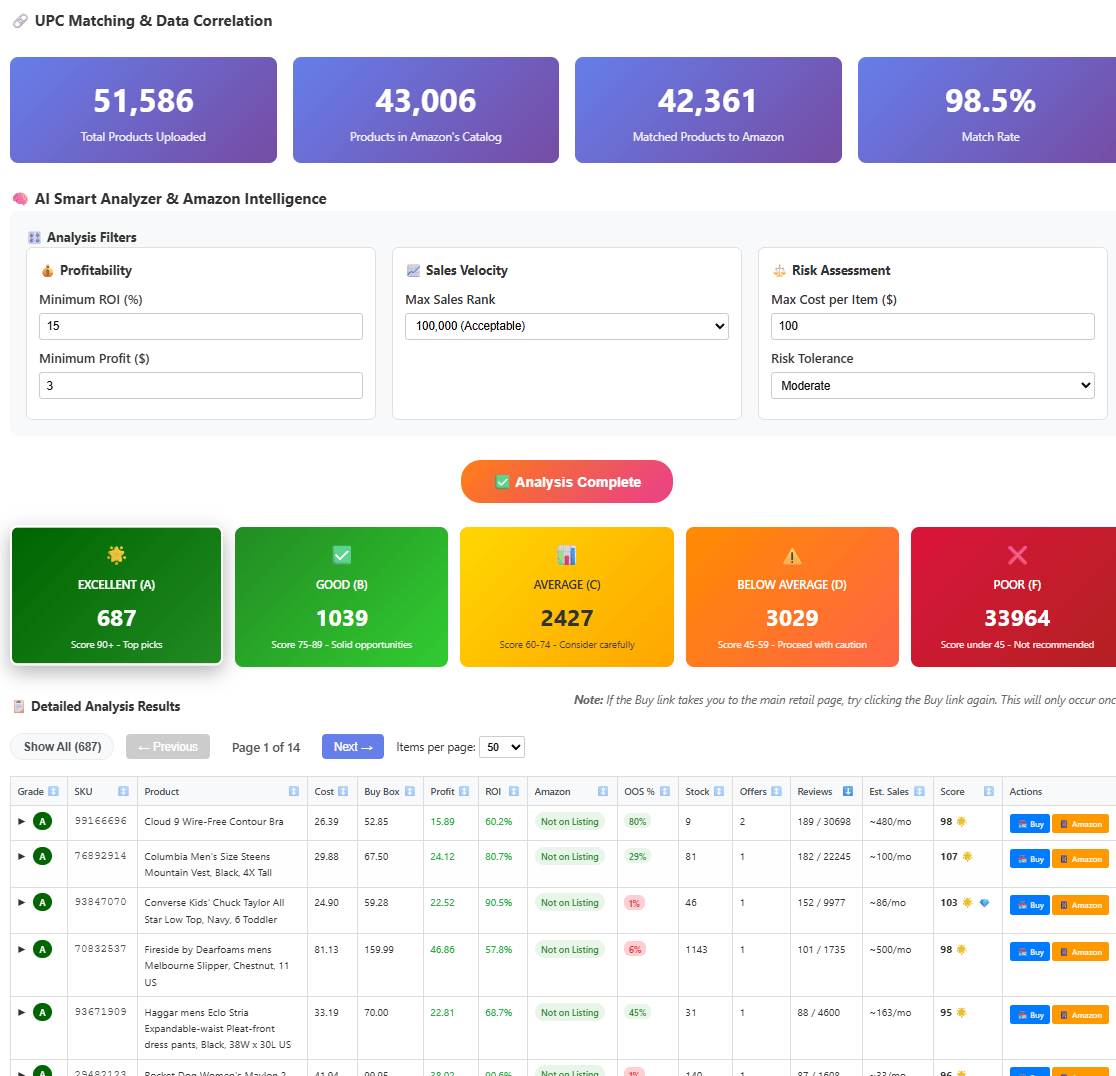Viewport: 1116px width, 1076px height.
Task: Sort by ROI column icon
Action: pos(514,791)
